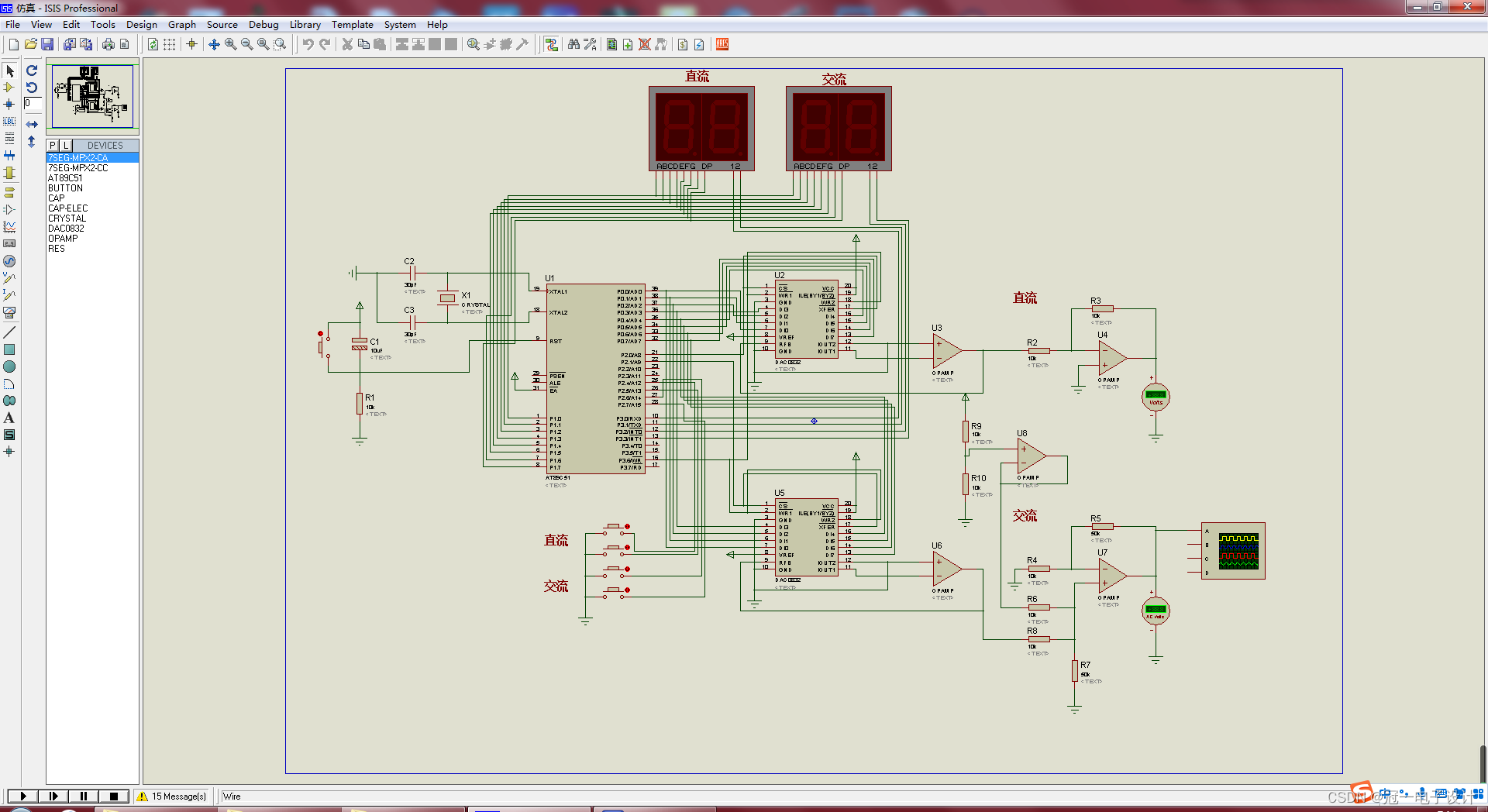Choose the Voltage probe mode
Viewport: 1488px width, 812px height.
click(x=9, y=277)
